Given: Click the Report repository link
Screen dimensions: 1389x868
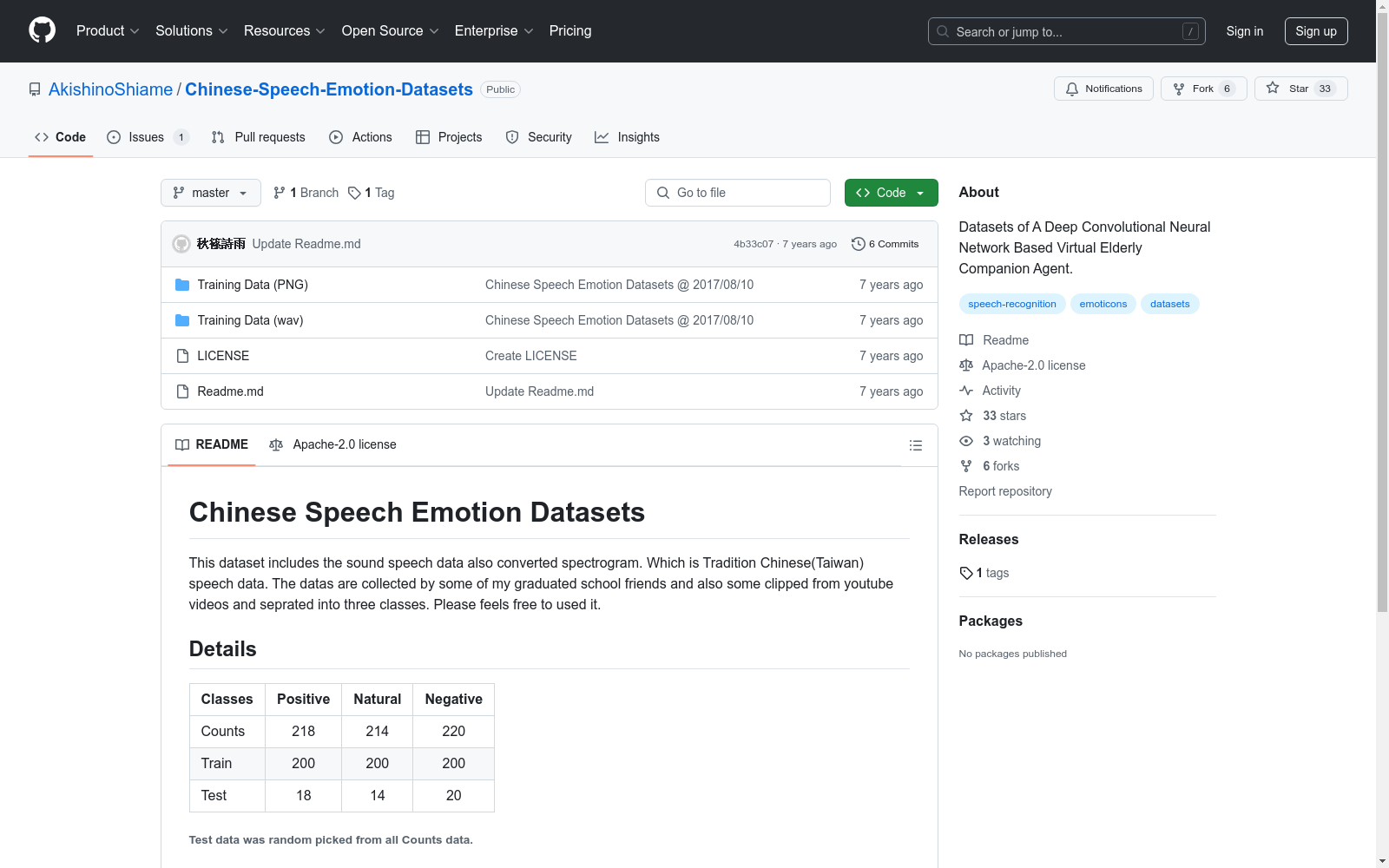Looking at the screenshot, I should (x=1005, y=491).
